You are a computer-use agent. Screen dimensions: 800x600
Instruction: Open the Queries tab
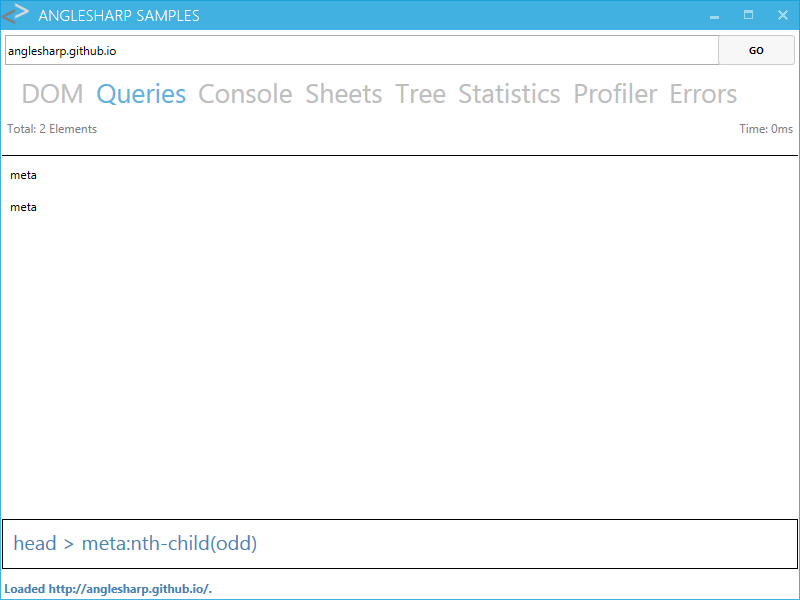[x=140, y=93]
